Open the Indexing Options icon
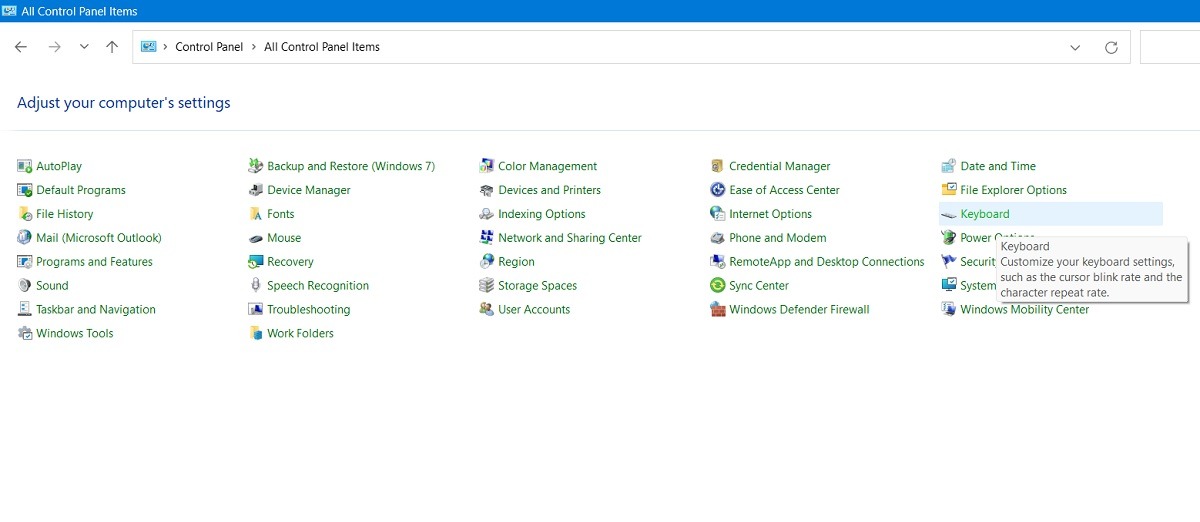1200x522 pixels. coord(487,214)
